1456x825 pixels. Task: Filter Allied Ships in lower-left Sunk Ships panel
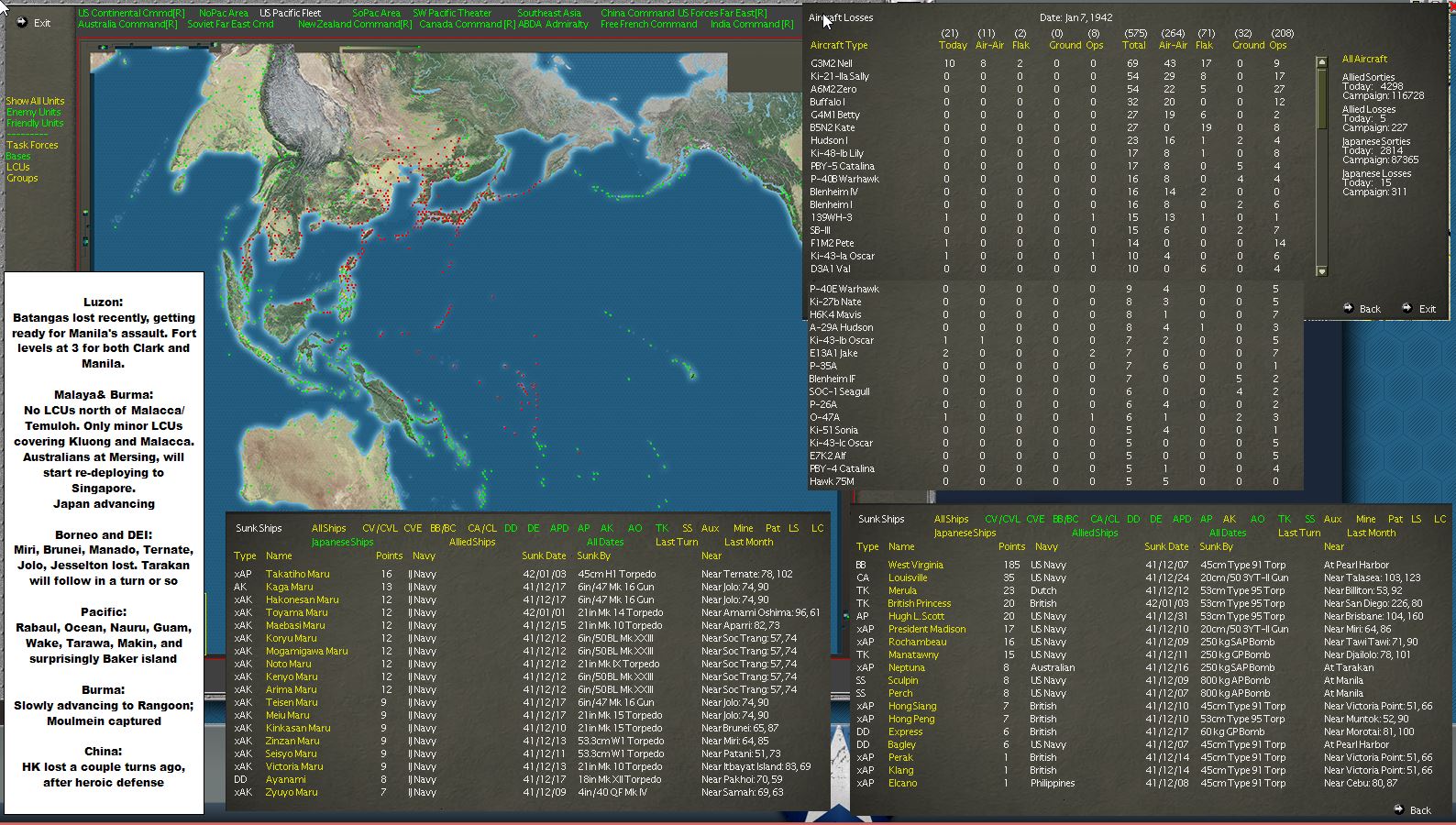pyautogui.click(x=472, y=542)
